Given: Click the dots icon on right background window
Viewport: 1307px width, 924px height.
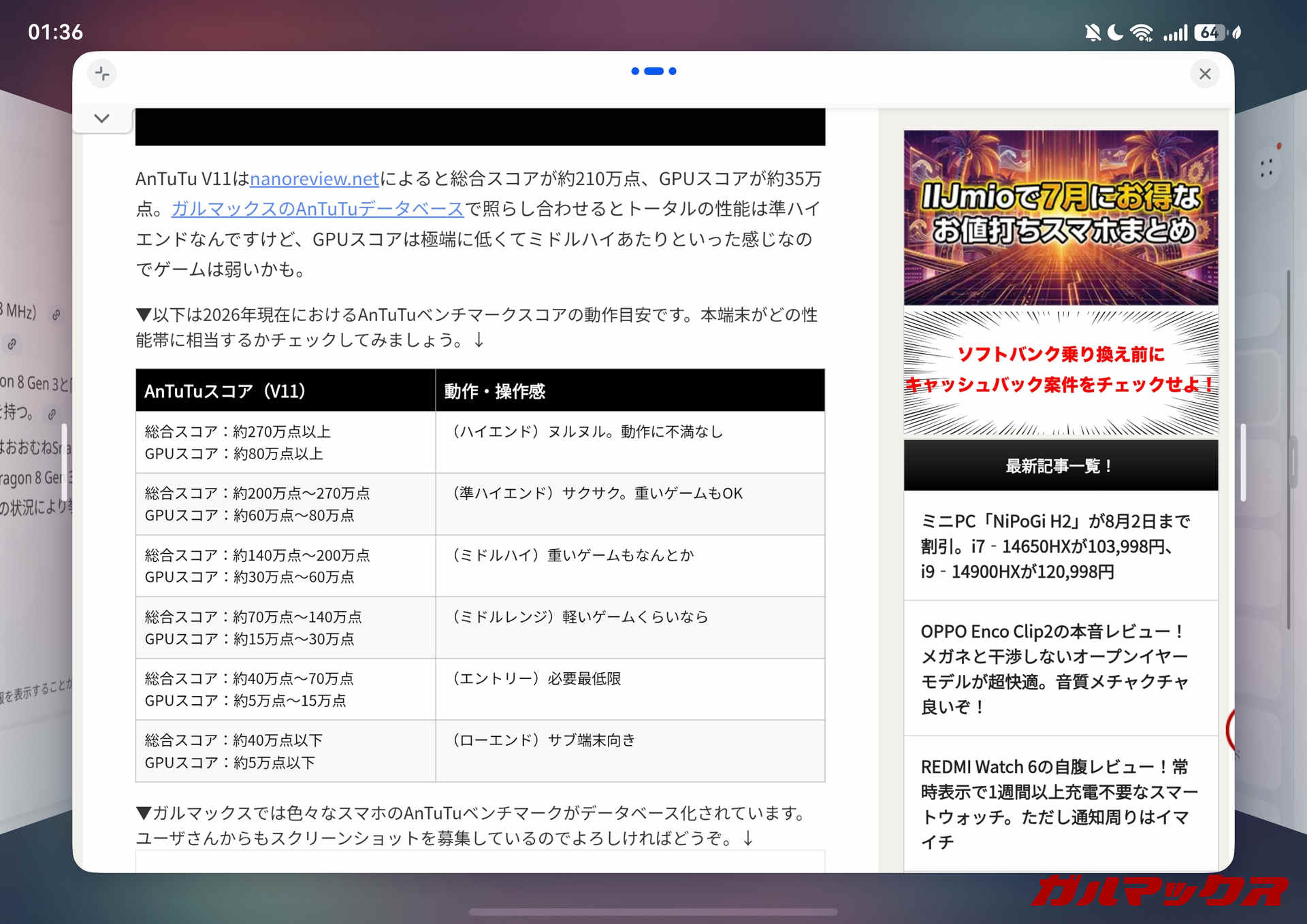Looking at the screenshot, I should 1266,168.
